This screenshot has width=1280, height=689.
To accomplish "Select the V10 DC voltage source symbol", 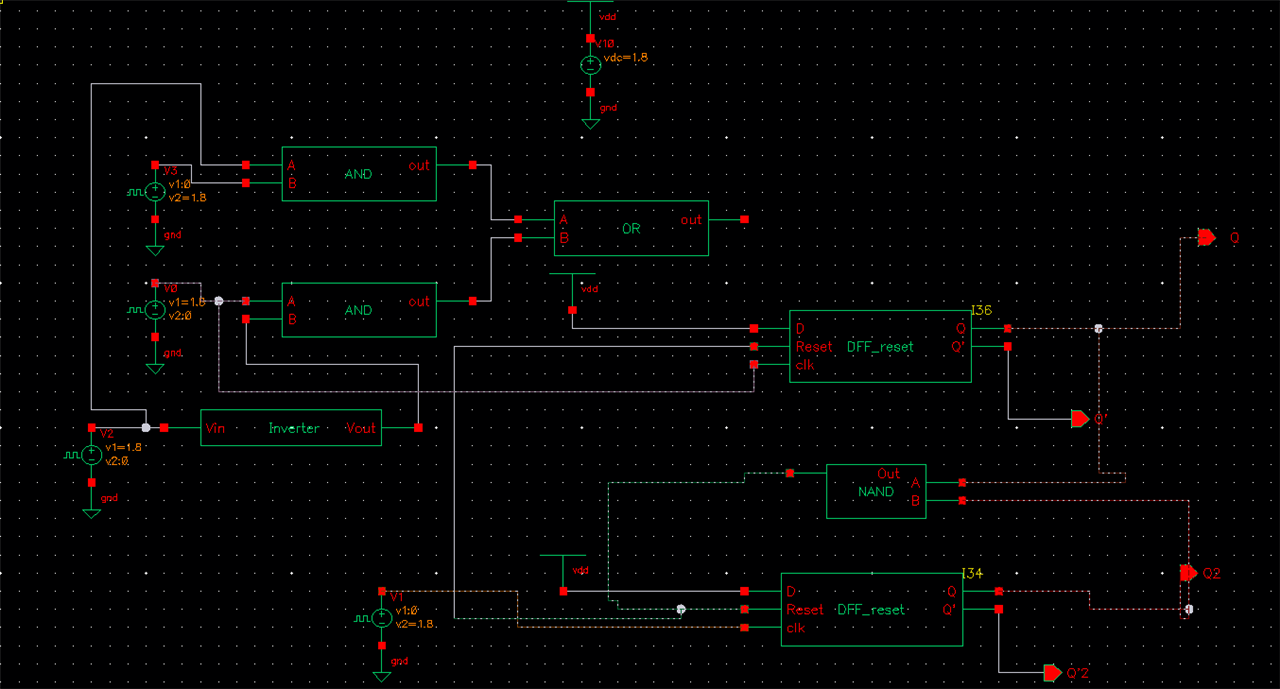I will pyautogui.click(x=590, y=64).
